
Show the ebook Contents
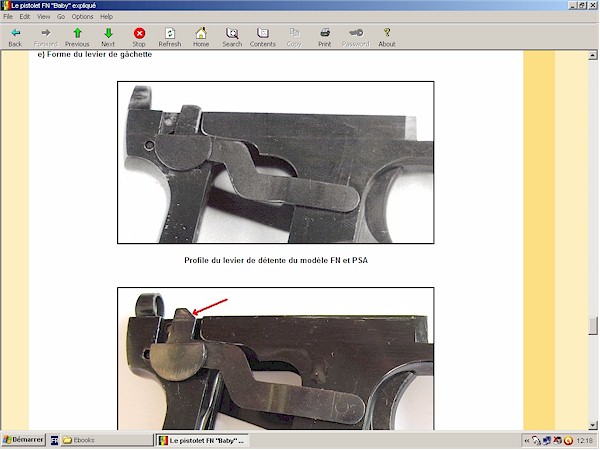tap(263, 37)
